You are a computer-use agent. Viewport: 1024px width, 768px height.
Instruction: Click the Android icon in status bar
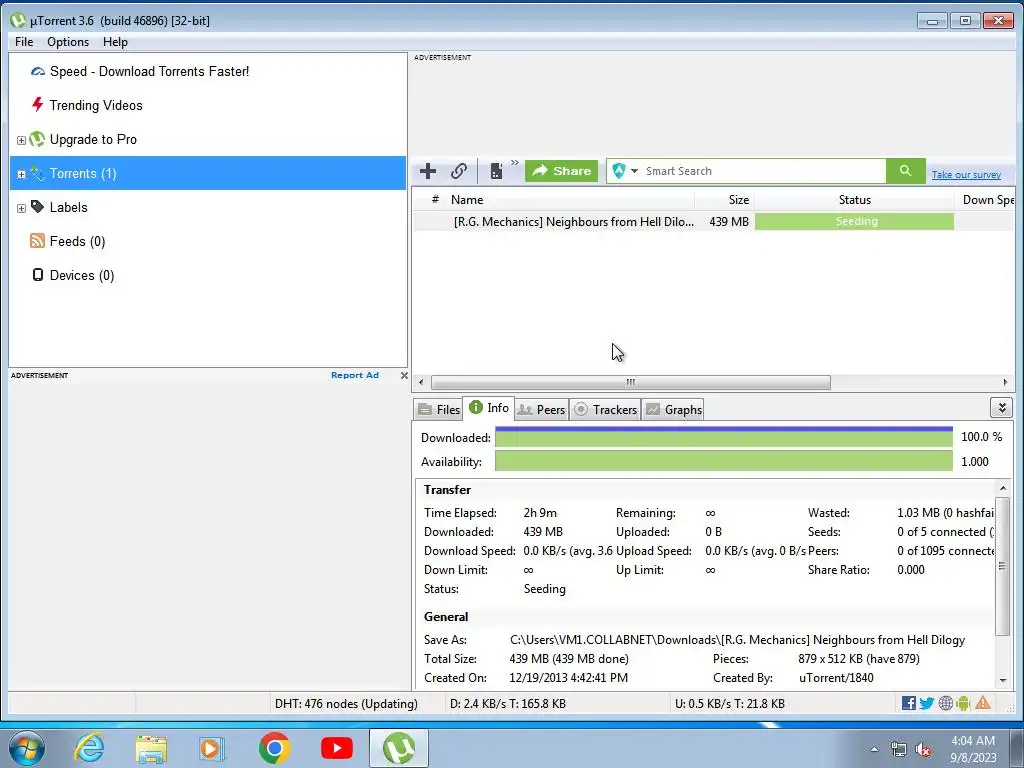(x=963, y=703)
